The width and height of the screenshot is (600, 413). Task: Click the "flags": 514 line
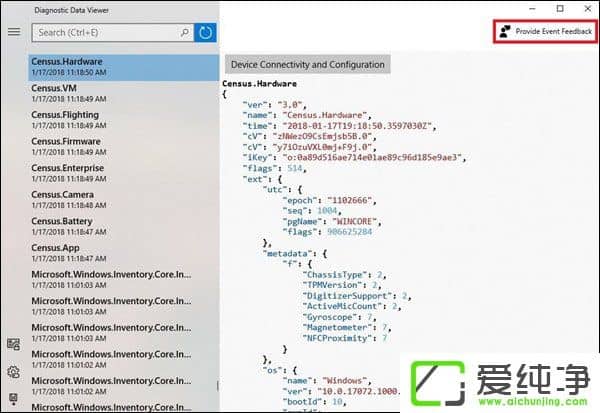pos(274,168)
